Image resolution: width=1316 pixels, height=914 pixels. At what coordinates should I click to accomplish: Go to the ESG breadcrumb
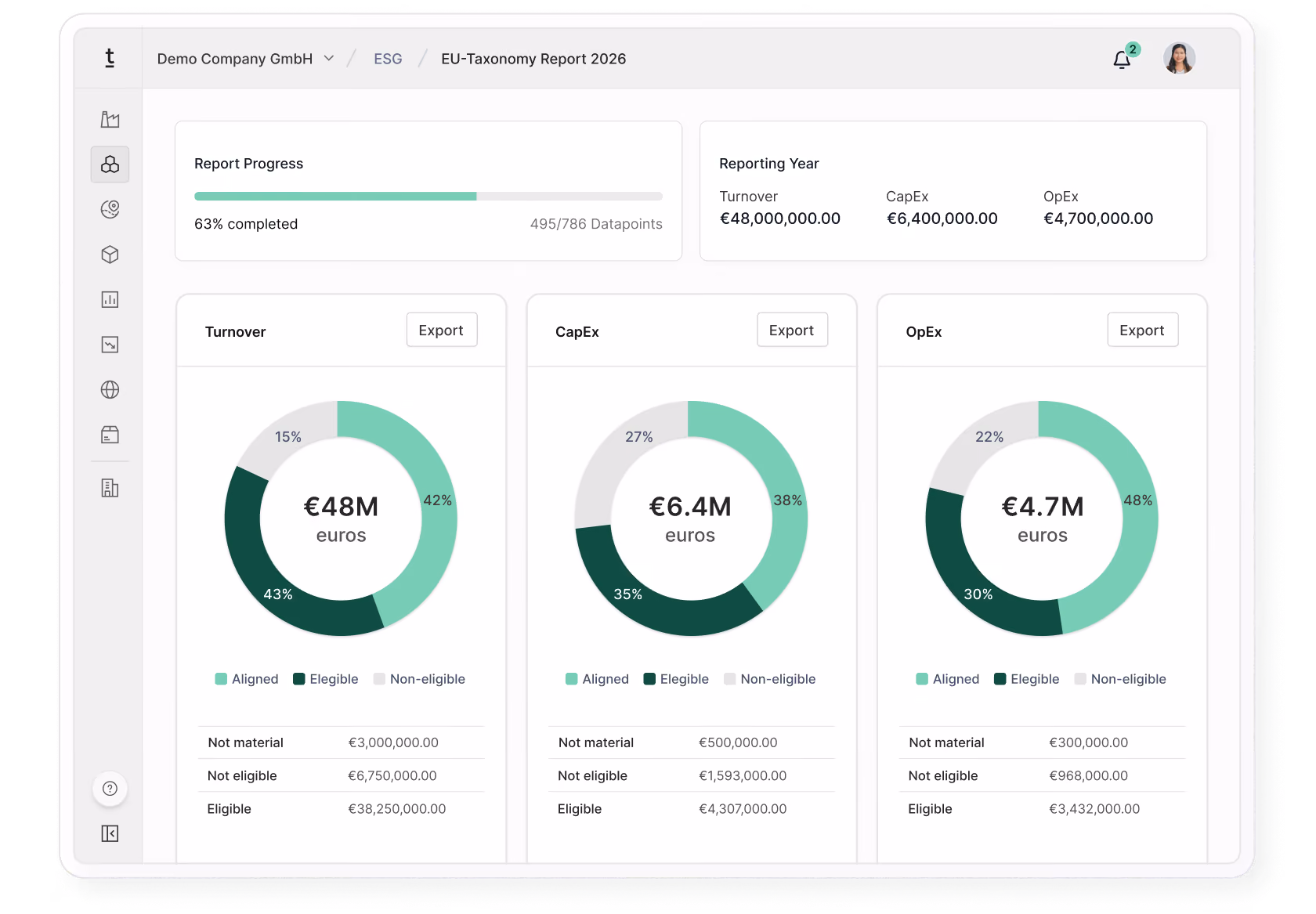click(388, 59)
